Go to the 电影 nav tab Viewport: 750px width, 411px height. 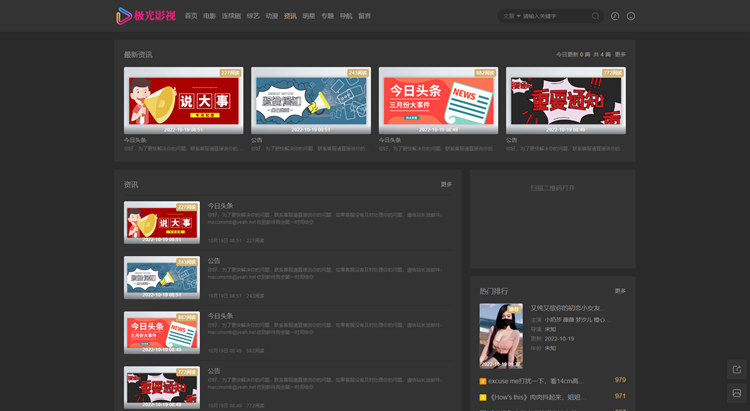click(x=210, y=16)
